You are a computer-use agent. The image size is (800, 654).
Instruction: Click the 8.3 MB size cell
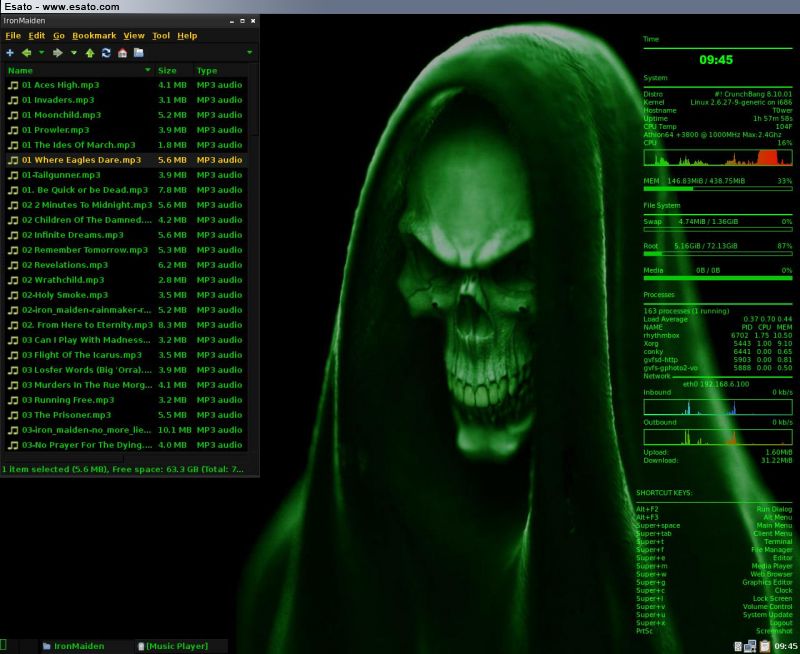[172, 325]
